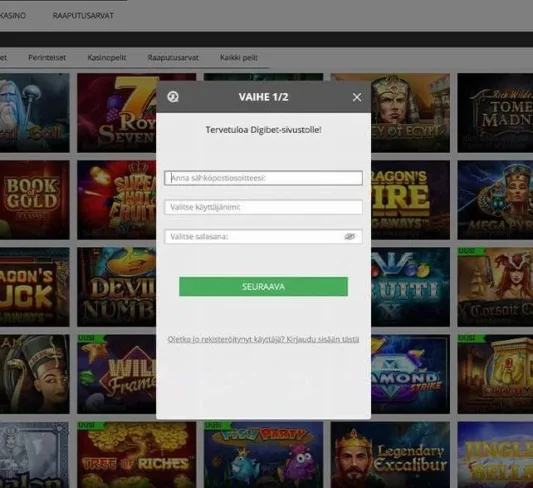
Task: Open the Super Hot Fruits game thumbnail
Action: (117, 200)
